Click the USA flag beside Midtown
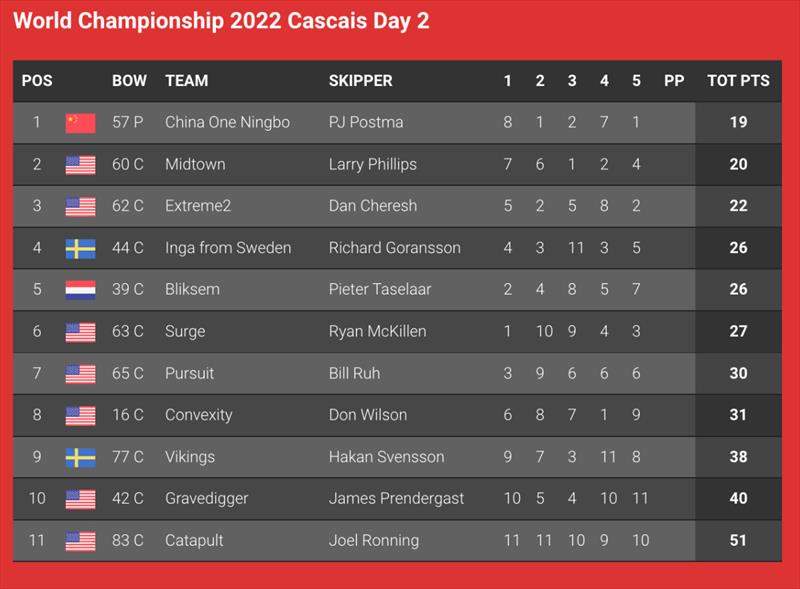 point(80,165)
